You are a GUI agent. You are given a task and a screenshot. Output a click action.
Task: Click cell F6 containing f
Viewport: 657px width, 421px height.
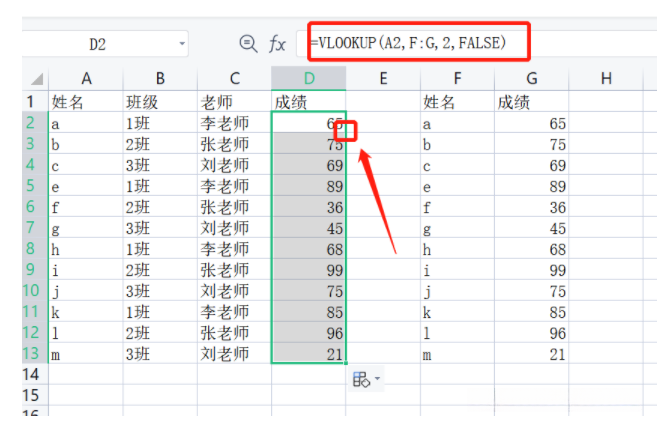click(x=457, y=206)
